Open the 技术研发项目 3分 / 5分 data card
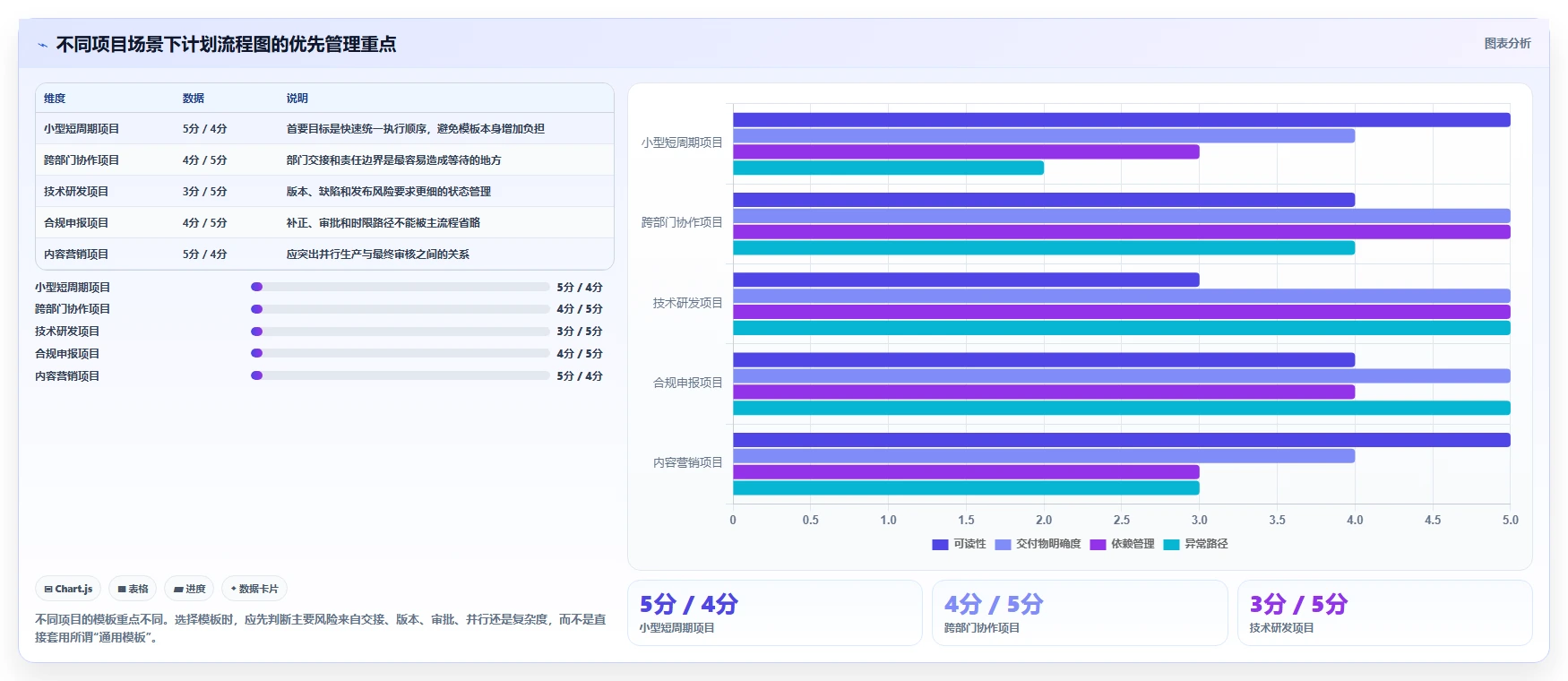 click(x=1385, y=613)
